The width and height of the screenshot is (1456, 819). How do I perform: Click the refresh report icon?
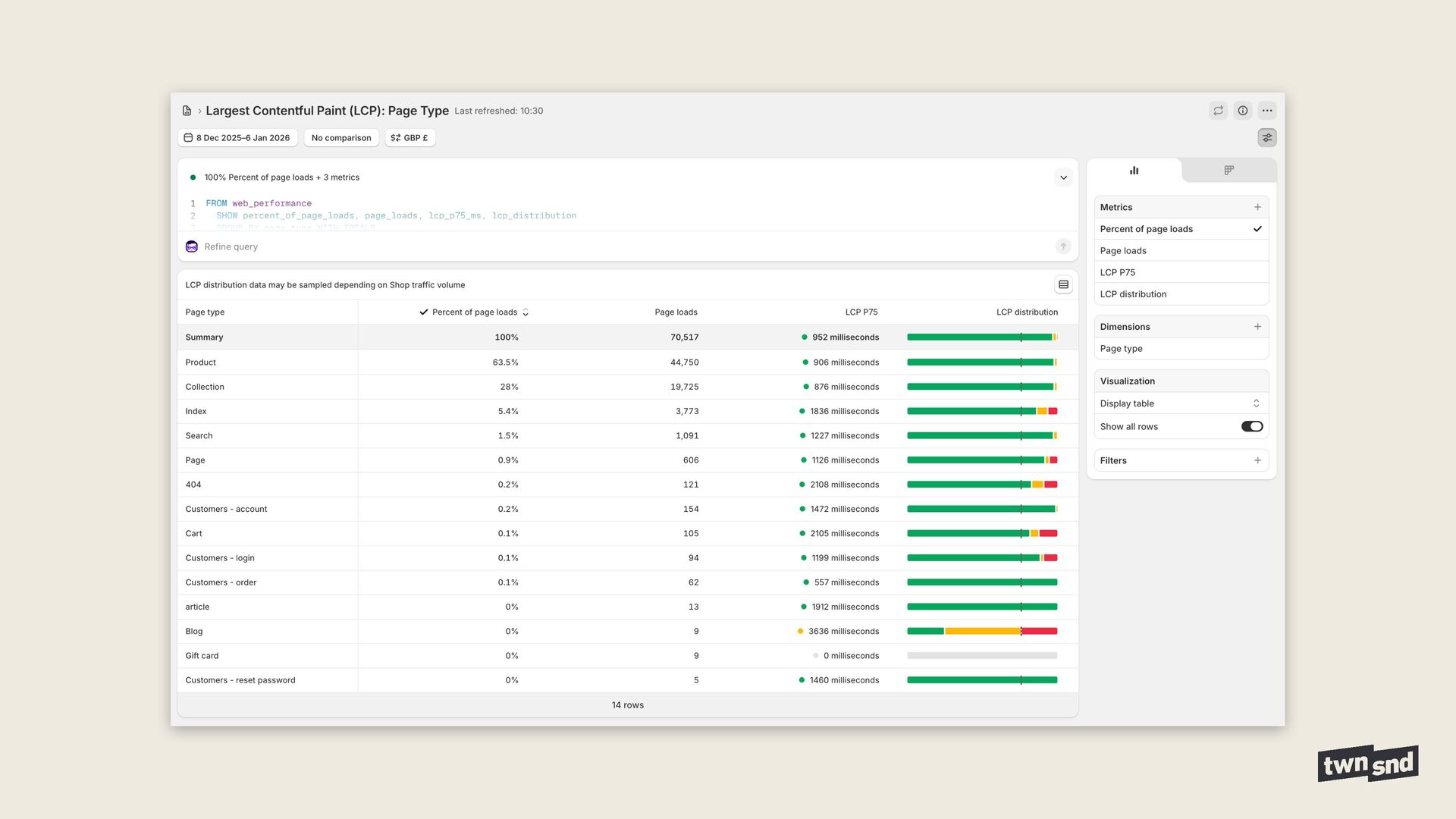point(1218,111)
